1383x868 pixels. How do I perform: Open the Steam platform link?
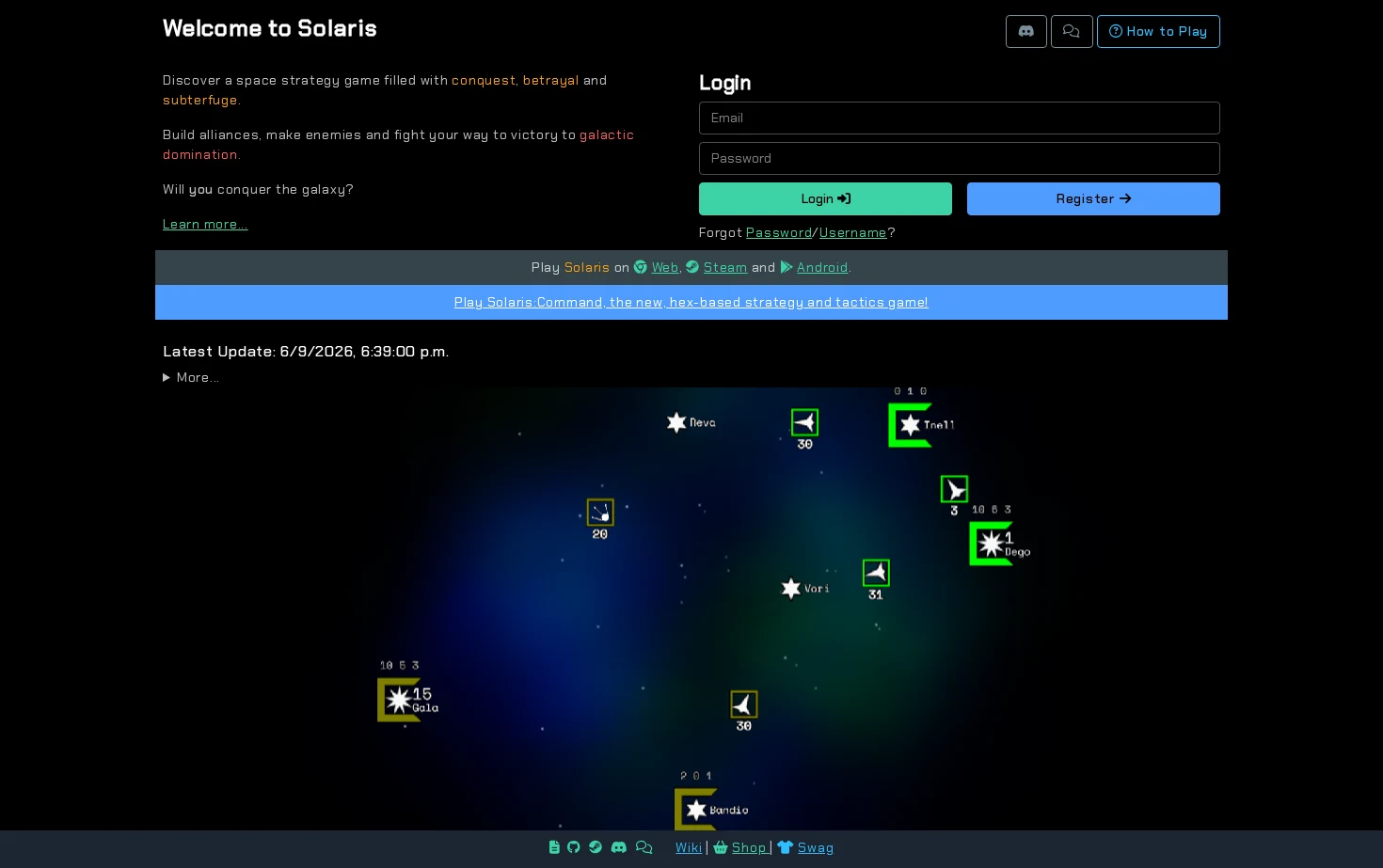click(x=725, y=267)
